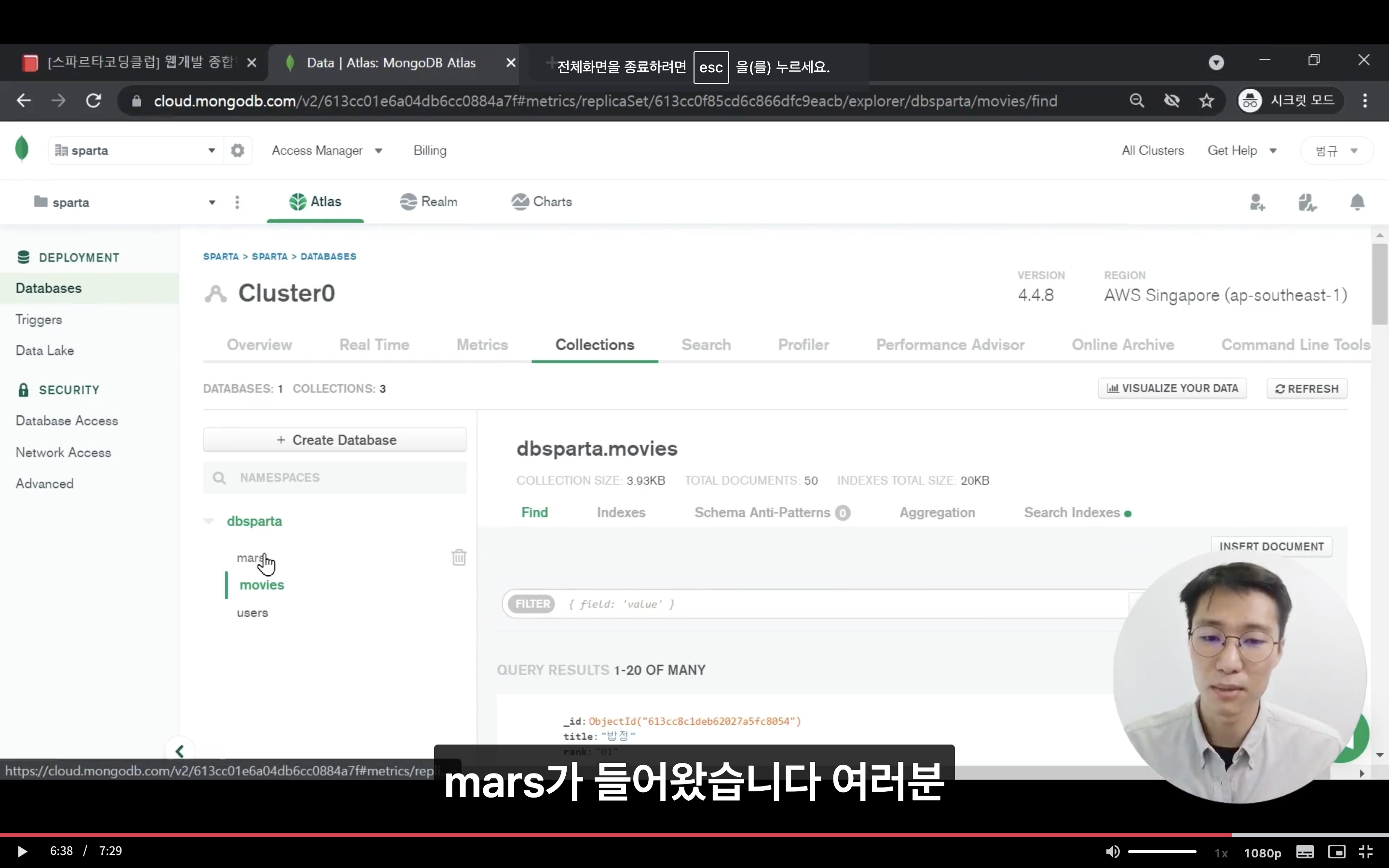Open the notifications bell

[x=1358, y=202]
